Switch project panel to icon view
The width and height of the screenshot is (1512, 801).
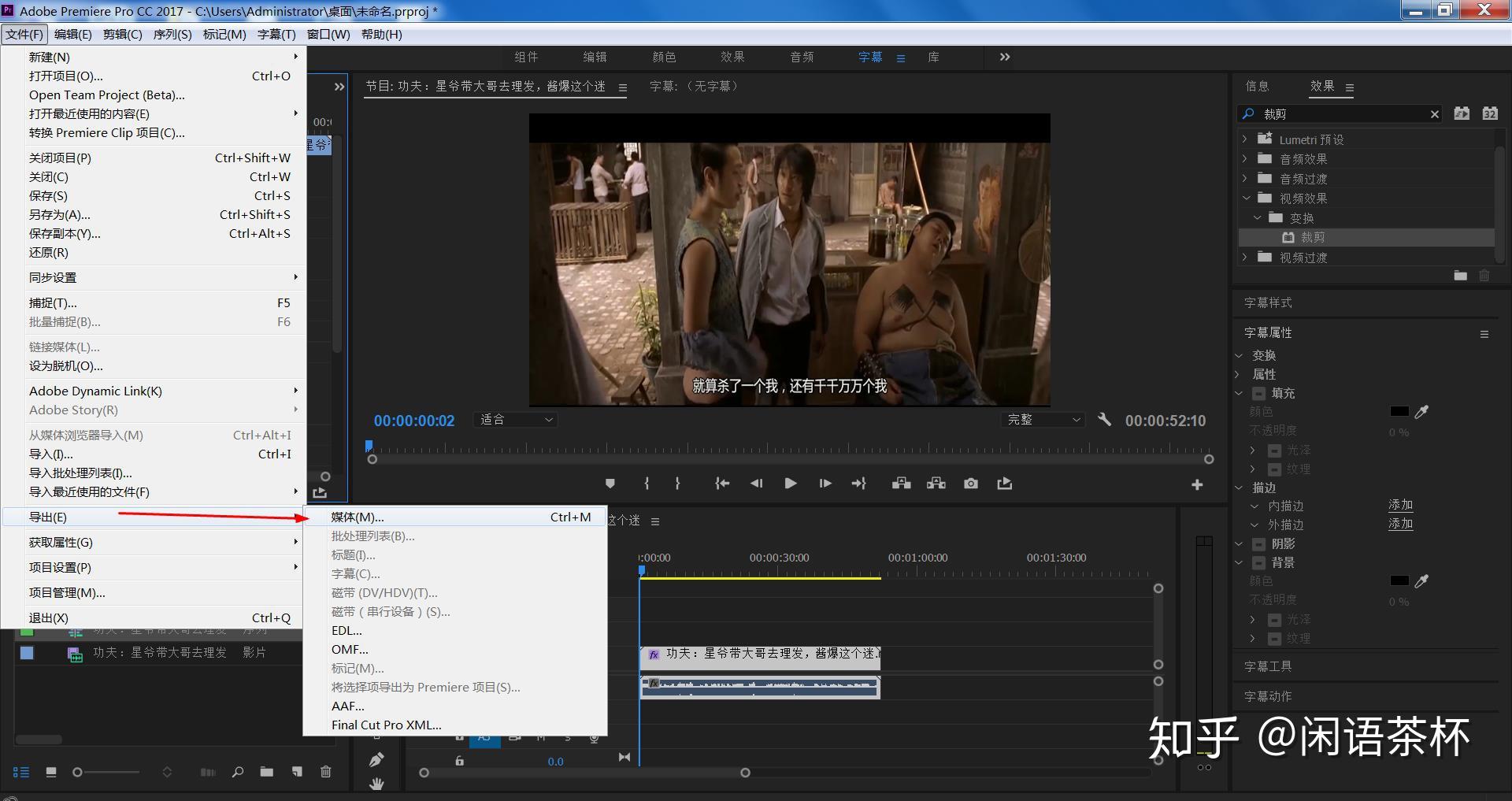51,773
